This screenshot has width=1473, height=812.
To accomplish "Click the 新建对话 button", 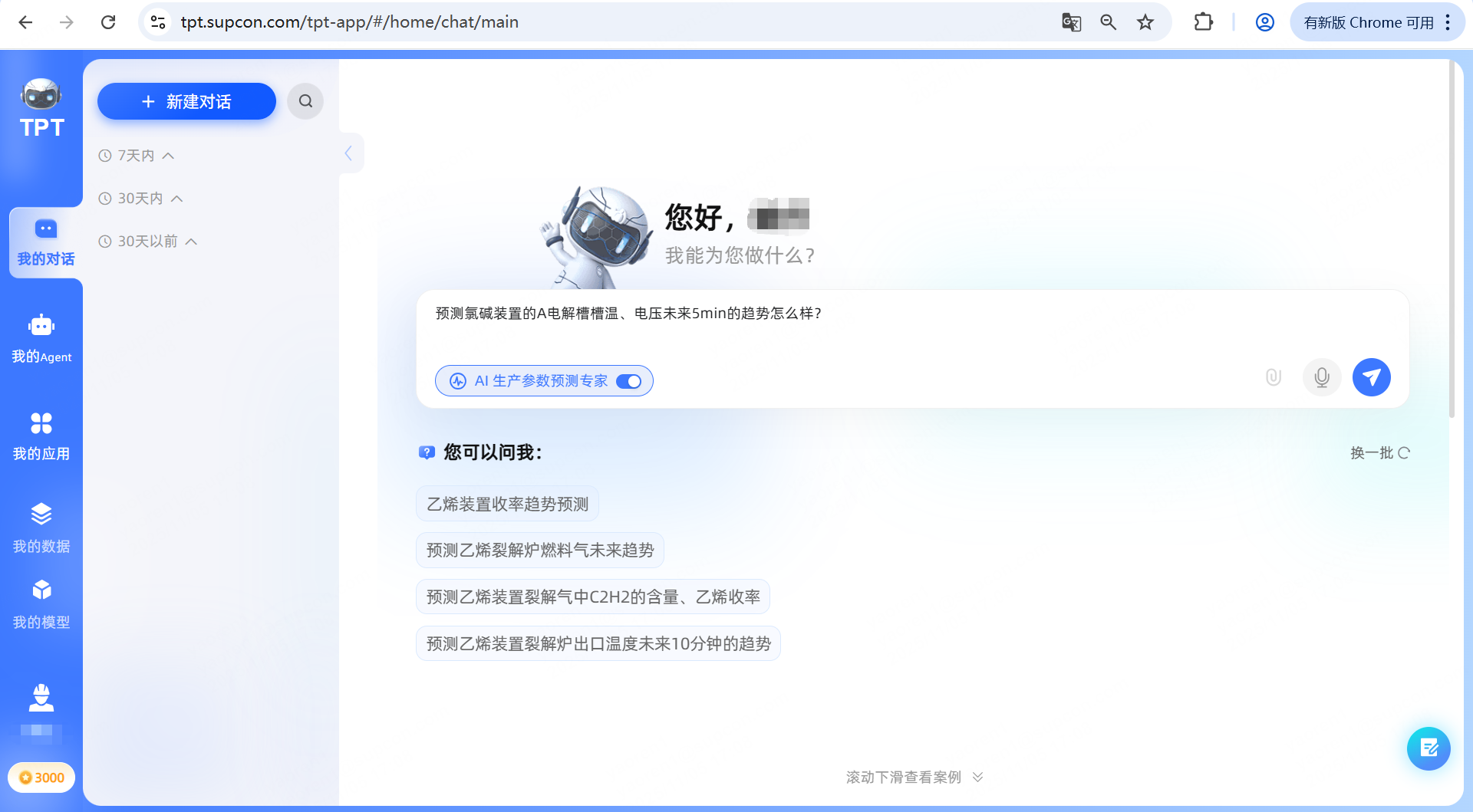I will tap(186, 100).
